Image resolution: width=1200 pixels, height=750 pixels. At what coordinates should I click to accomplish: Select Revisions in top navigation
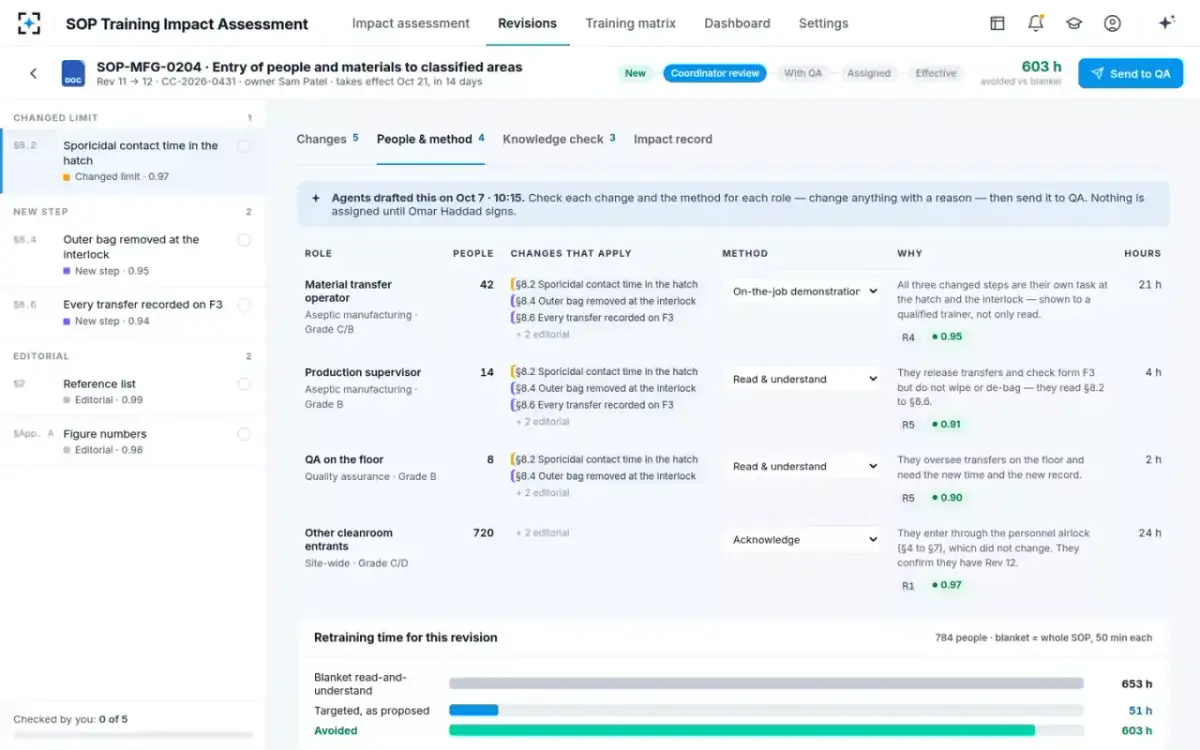tap(527, 23)
